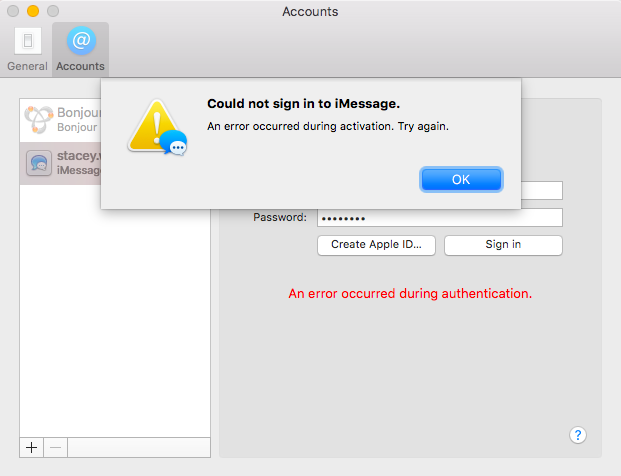The height and width of the screenshot is (476, 621).
Task: Select the Accounts preferences tab
Action: (x=80, y=50)
